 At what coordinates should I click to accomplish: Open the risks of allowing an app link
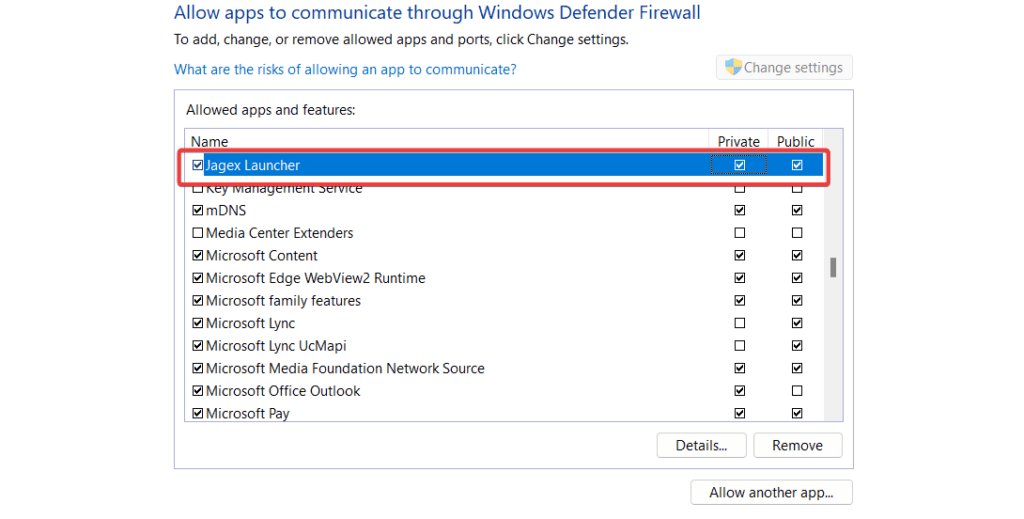[x=345, y=69]
